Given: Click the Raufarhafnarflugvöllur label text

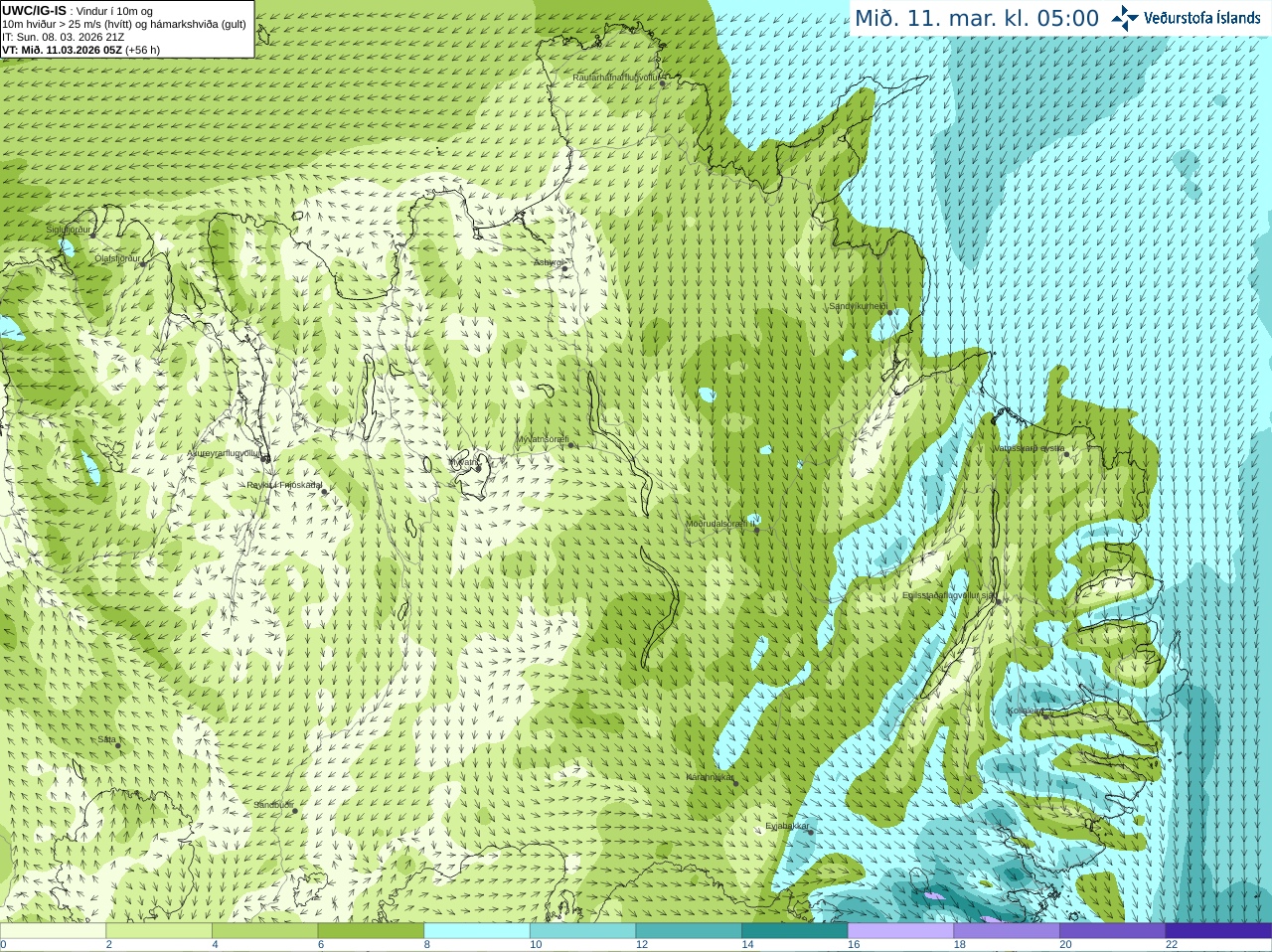Looking at the screenshot, I should 616,77.
